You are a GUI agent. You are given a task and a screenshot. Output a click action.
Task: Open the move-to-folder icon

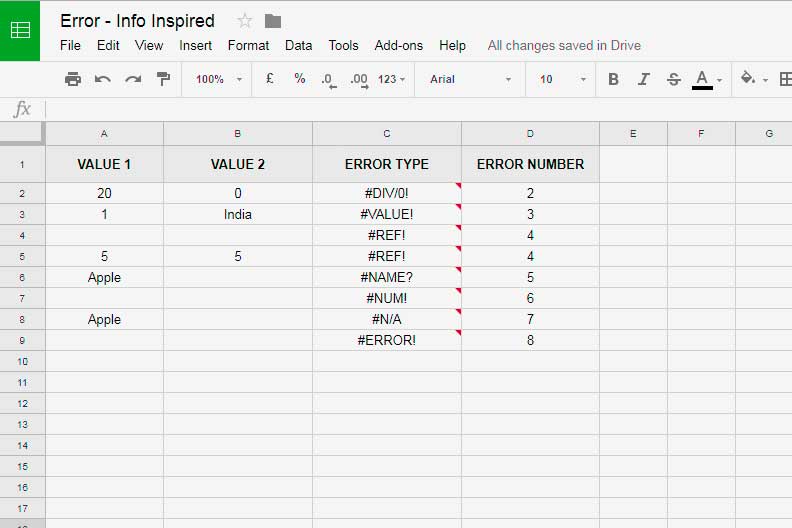(x=273, y=21)
